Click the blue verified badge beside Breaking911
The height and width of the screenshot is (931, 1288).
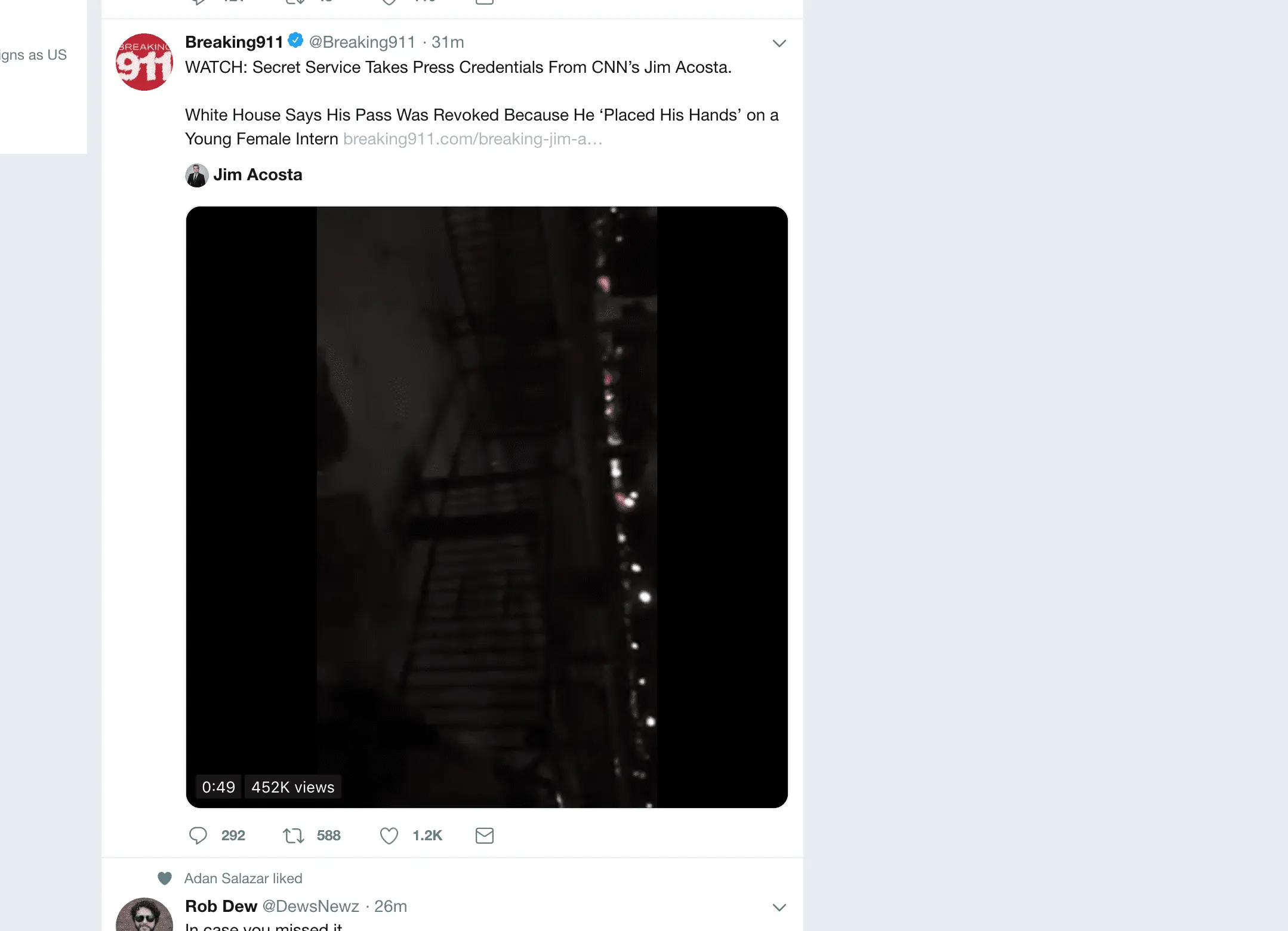(295, 41)
